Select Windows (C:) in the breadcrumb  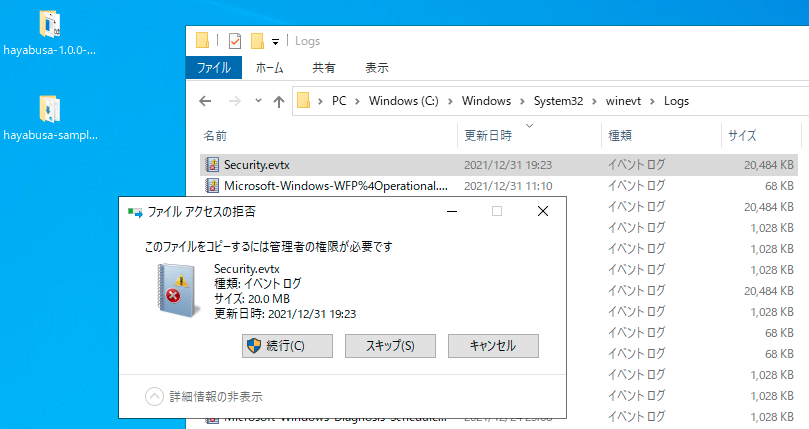(x=403, y=101)
